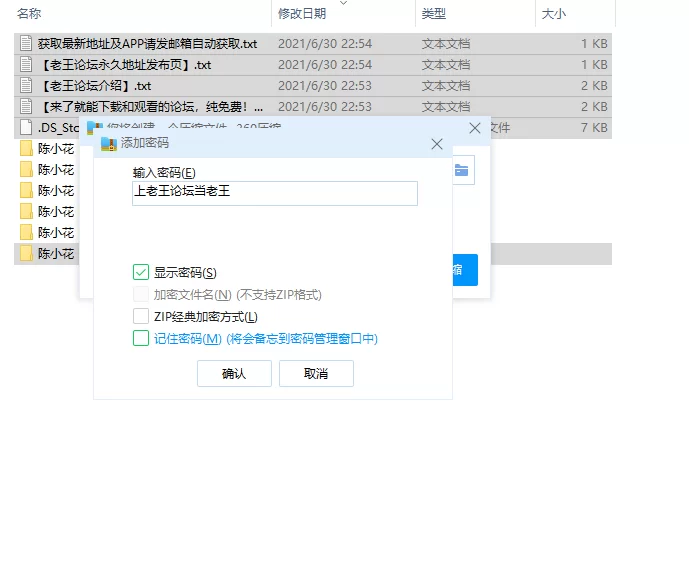Sort files by 修改日期 column header

[x=302, y=14]
